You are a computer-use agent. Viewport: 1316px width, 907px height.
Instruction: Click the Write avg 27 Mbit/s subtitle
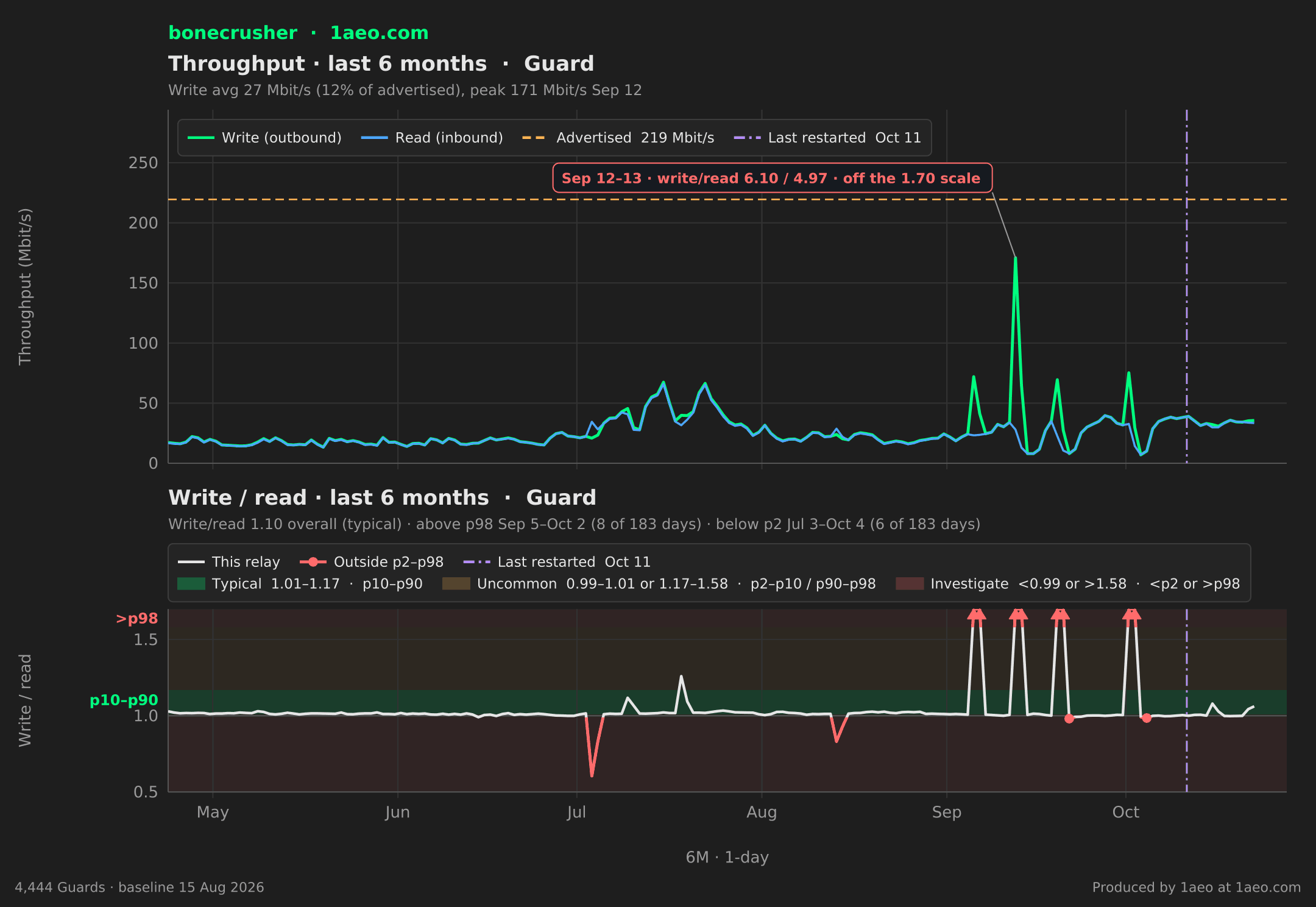pyautogui.click(x=405, y=90)
